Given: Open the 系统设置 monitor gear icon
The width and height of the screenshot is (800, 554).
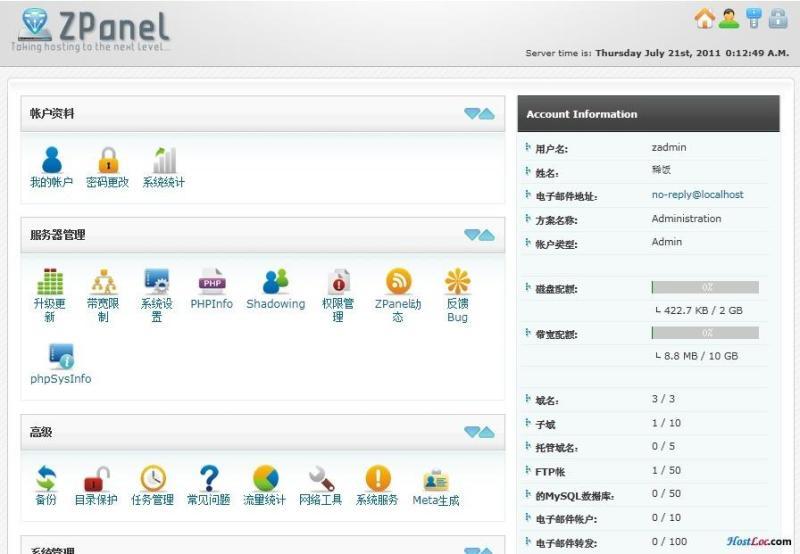Looking at the screenshot, I should 157,281.
